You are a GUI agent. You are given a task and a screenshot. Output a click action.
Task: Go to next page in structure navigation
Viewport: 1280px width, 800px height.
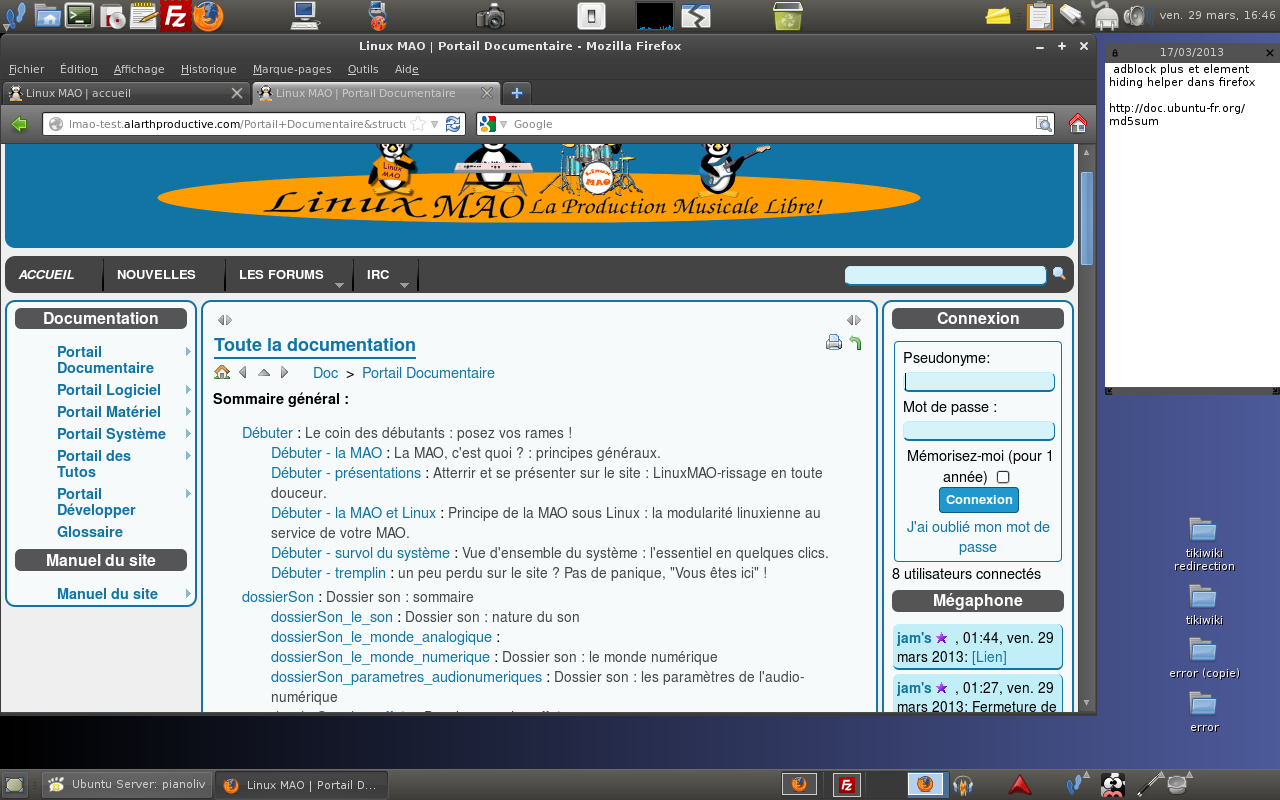tap(285, 372)
